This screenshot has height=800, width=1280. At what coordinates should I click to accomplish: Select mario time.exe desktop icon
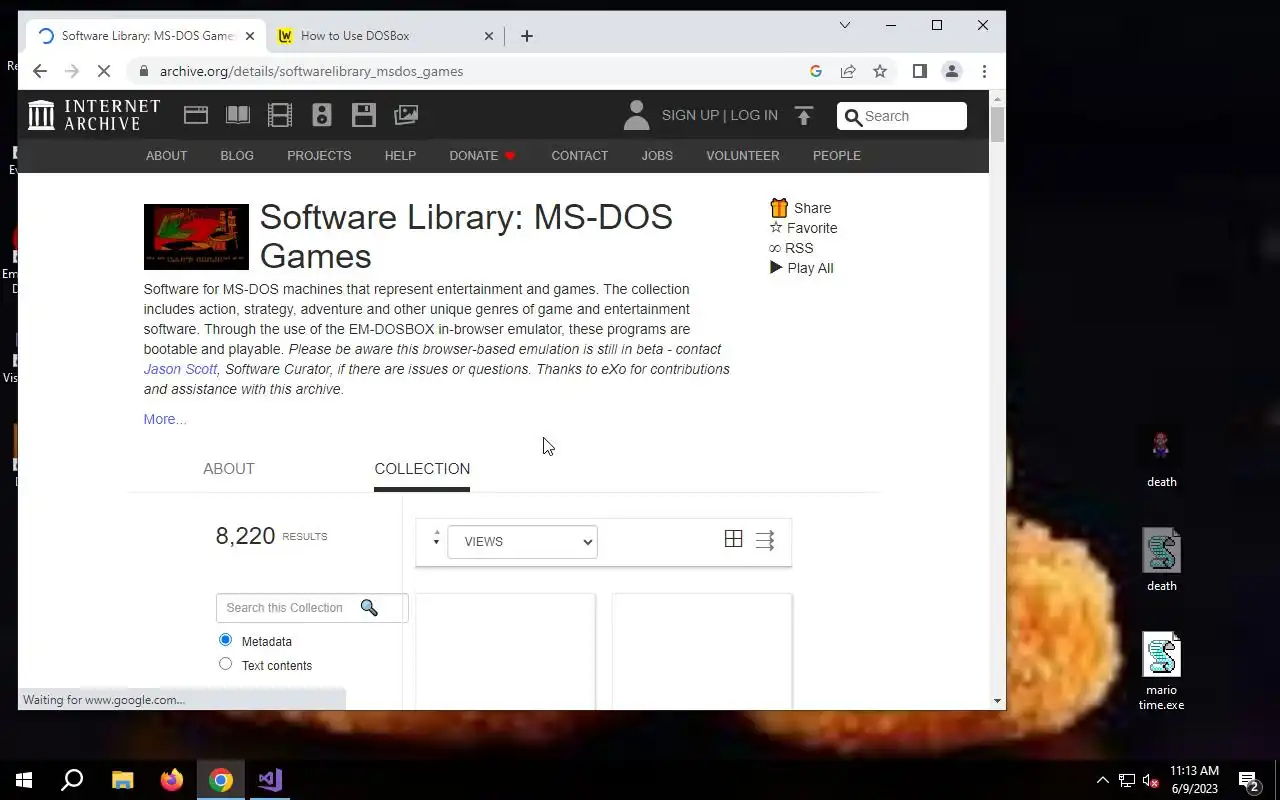click(1161, 671)
